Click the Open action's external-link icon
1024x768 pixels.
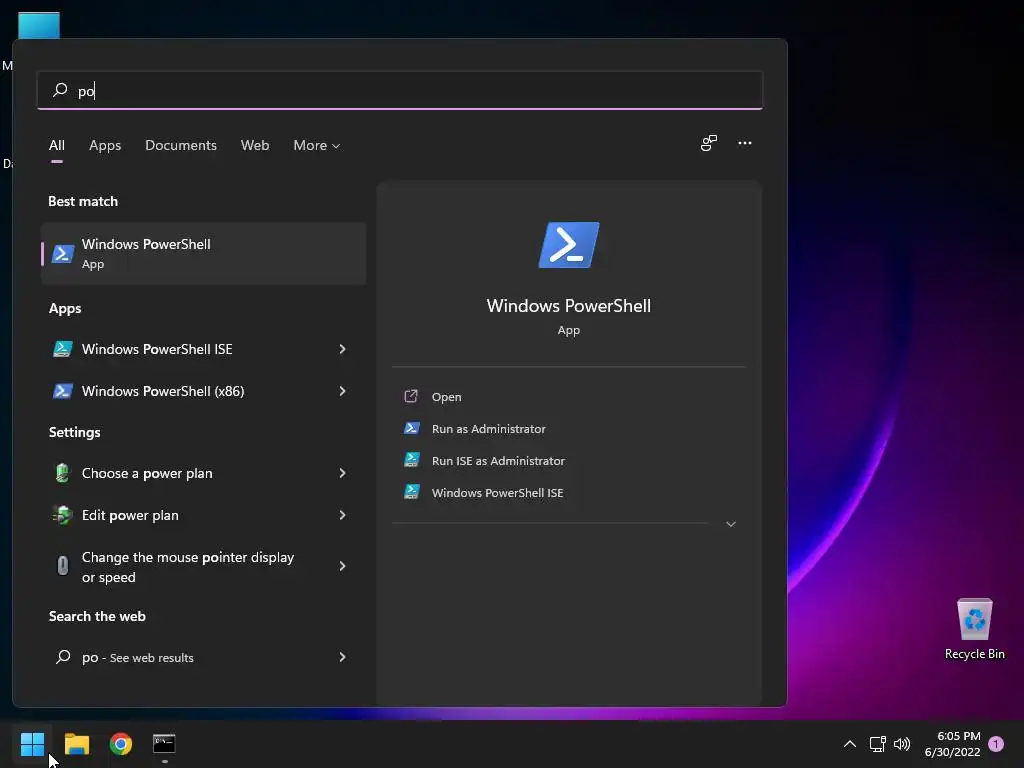coord(411,396)
